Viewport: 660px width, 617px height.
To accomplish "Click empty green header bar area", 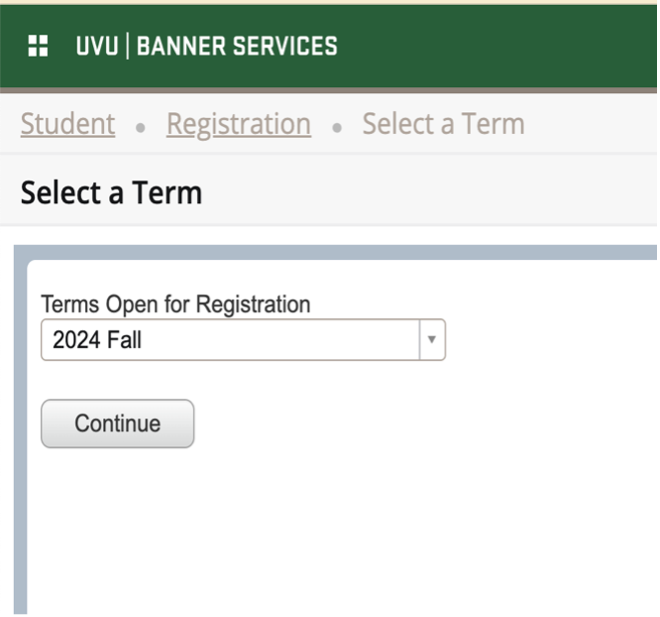I will (497, 46).
